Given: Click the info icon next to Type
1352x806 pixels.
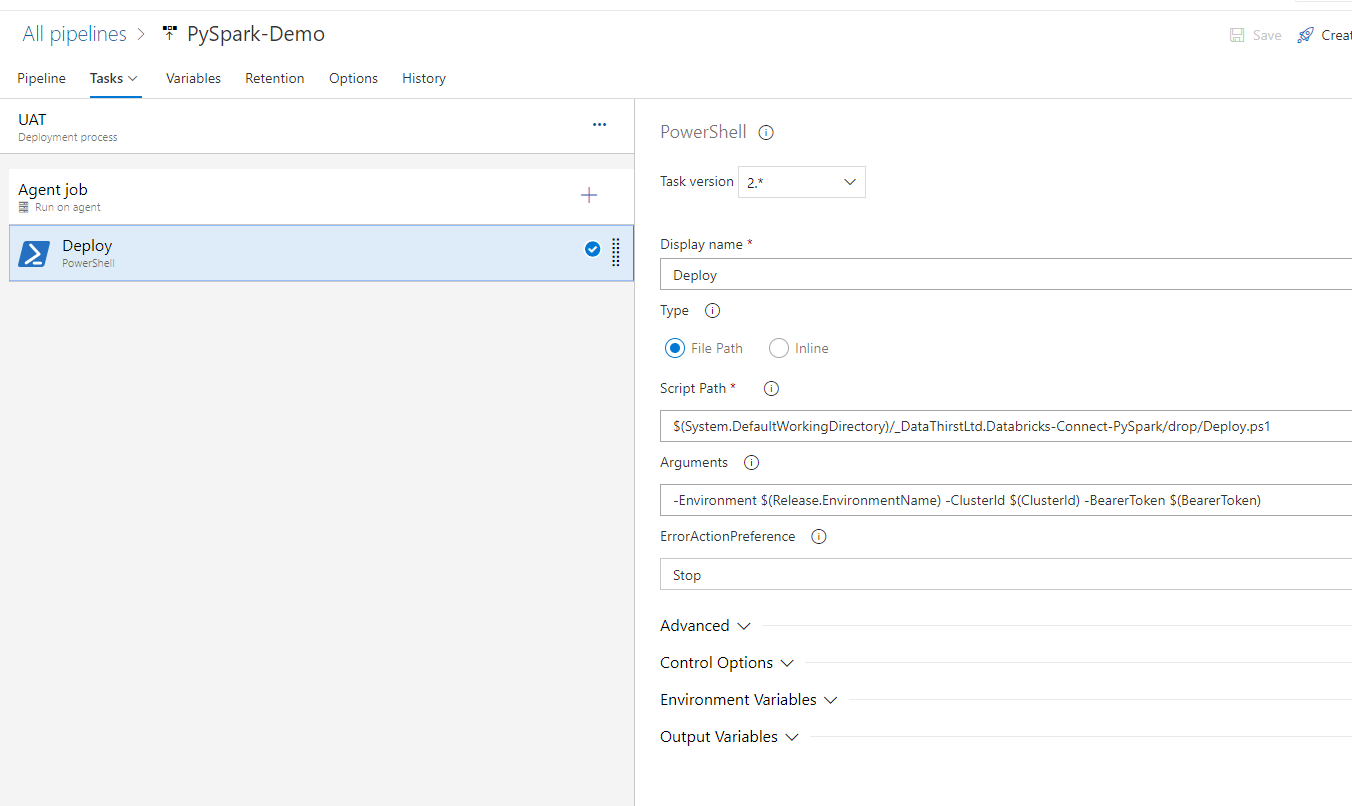Looking at the screenshot, I should (713, 310).
